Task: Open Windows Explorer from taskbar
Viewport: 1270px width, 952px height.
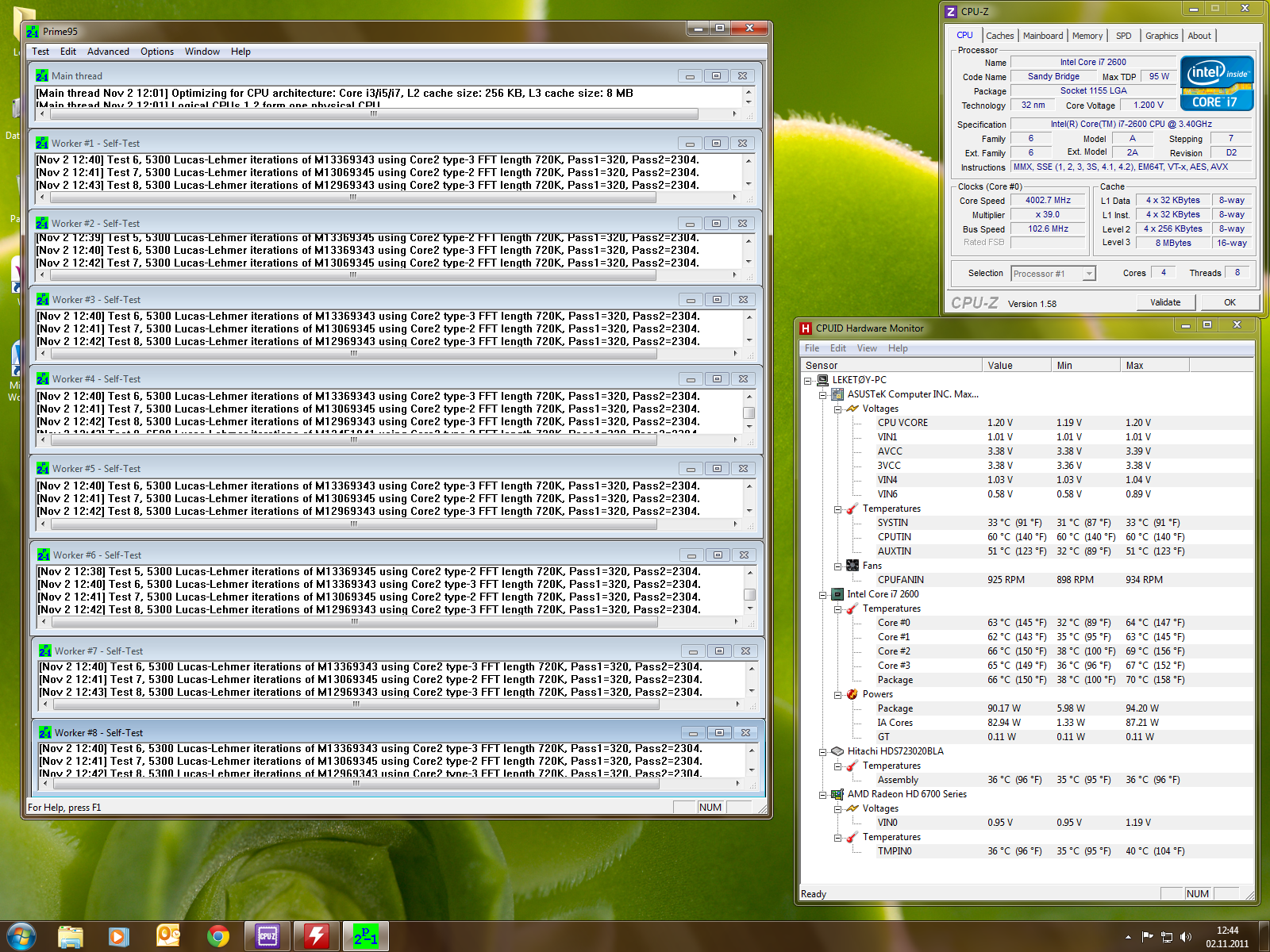Action: pyautogui.click(x=71, y=937)
